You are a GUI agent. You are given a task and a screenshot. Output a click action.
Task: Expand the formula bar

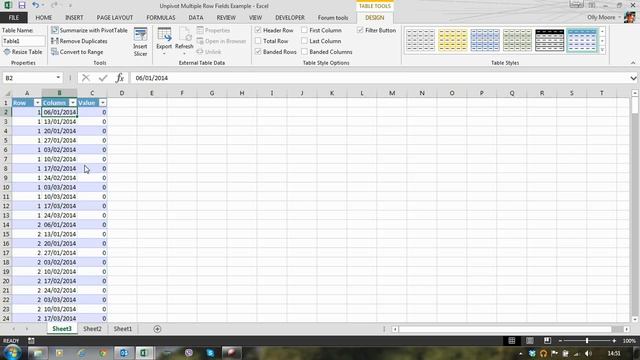(633, 78)
